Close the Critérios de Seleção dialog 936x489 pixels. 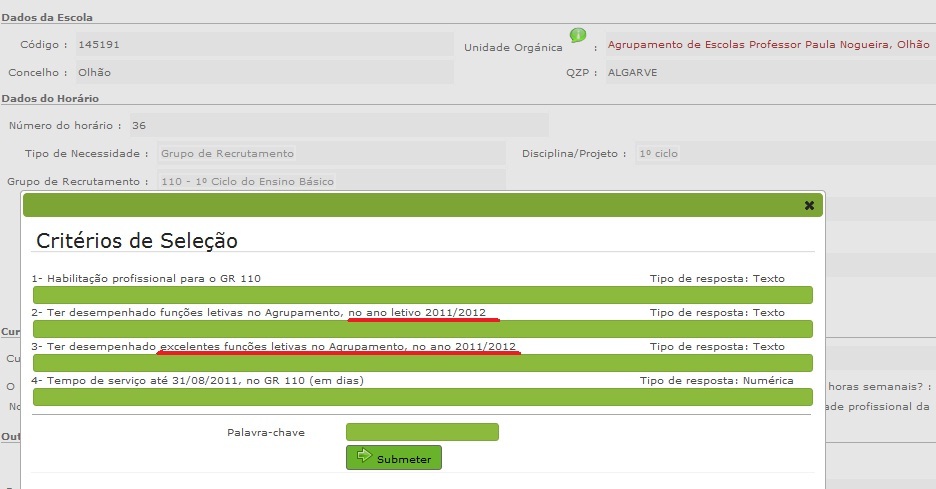tap(809, 205)
